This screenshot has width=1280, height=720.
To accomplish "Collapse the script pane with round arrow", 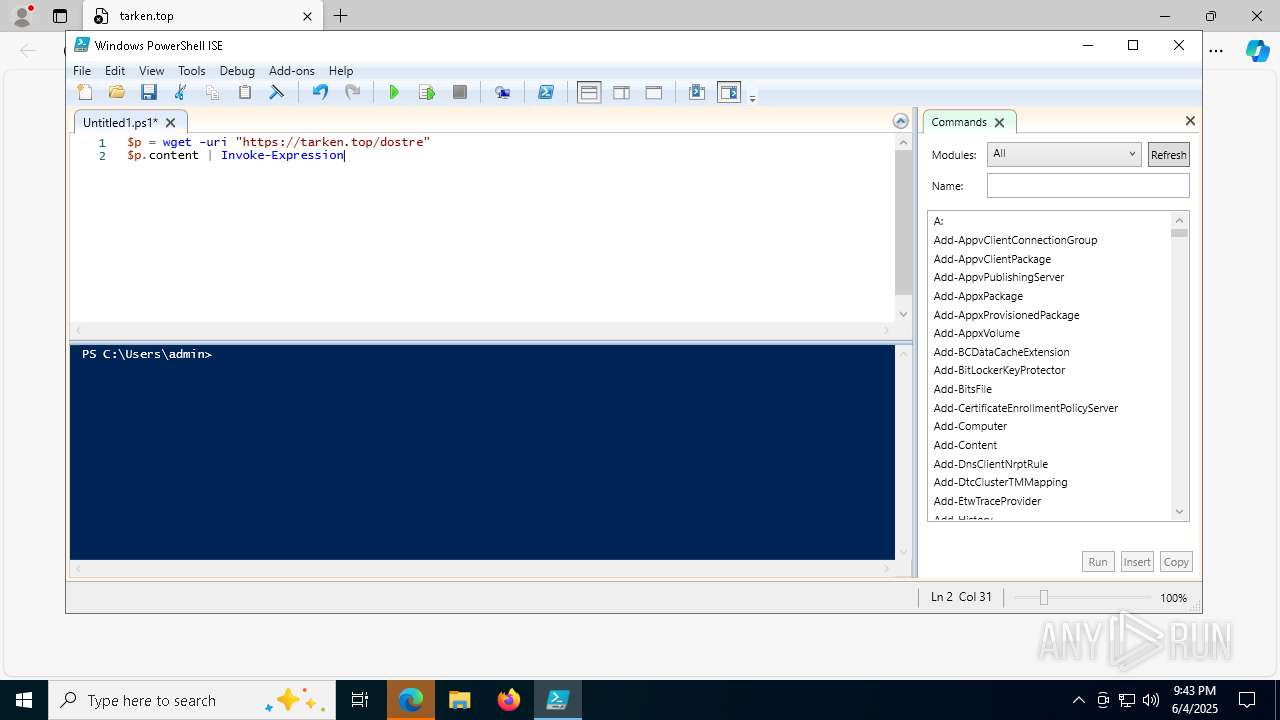I will pos(900,121).
